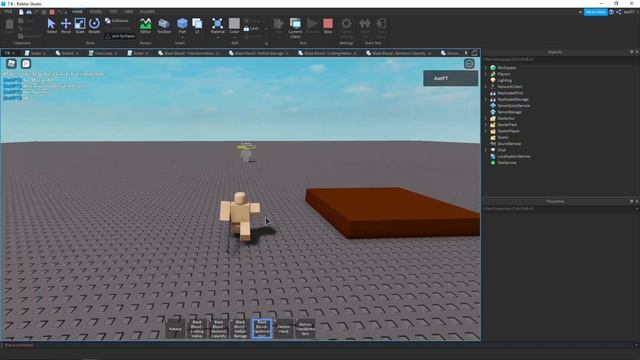The width and height of the screenshot is (640, 360).
Task: Select the Katana hotbar slot
Action: 175,329
